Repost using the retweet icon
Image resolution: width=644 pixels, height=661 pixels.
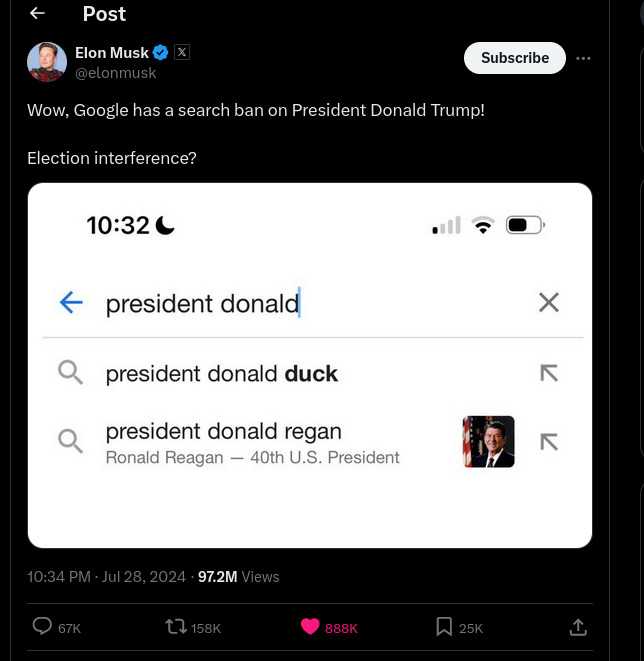tap(176, 626)
